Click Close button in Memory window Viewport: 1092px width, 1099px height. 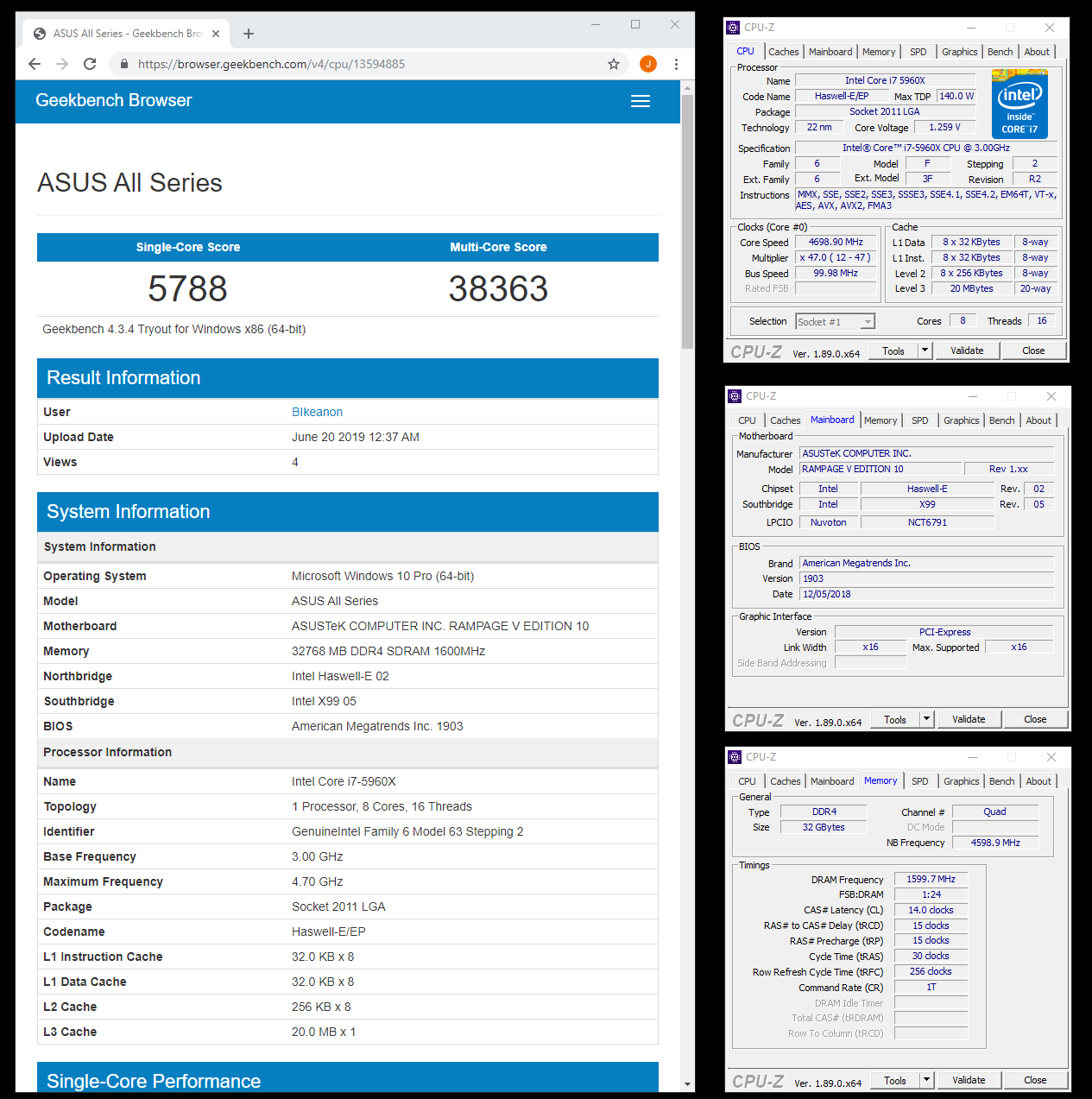tap(1035, 1080)
